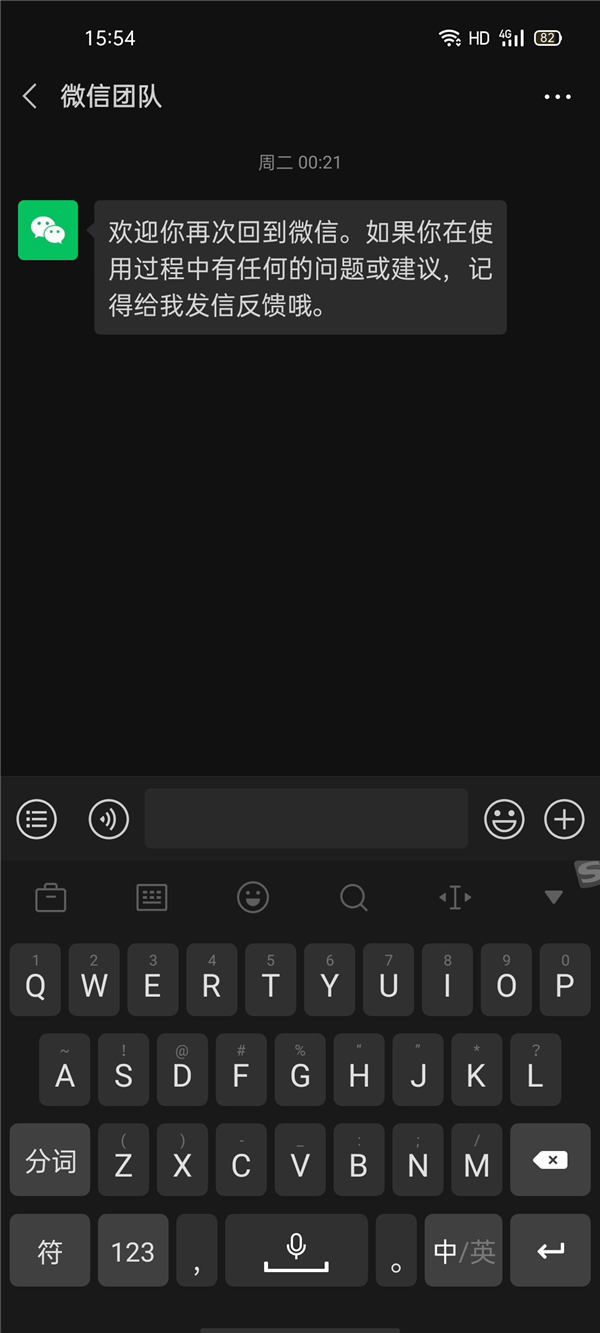The width and height of the screenshot is (600, 1333).
Task: Open the keyboard toolbox briefcase icon
Action: pyautogui.click(x=51, y=897)
